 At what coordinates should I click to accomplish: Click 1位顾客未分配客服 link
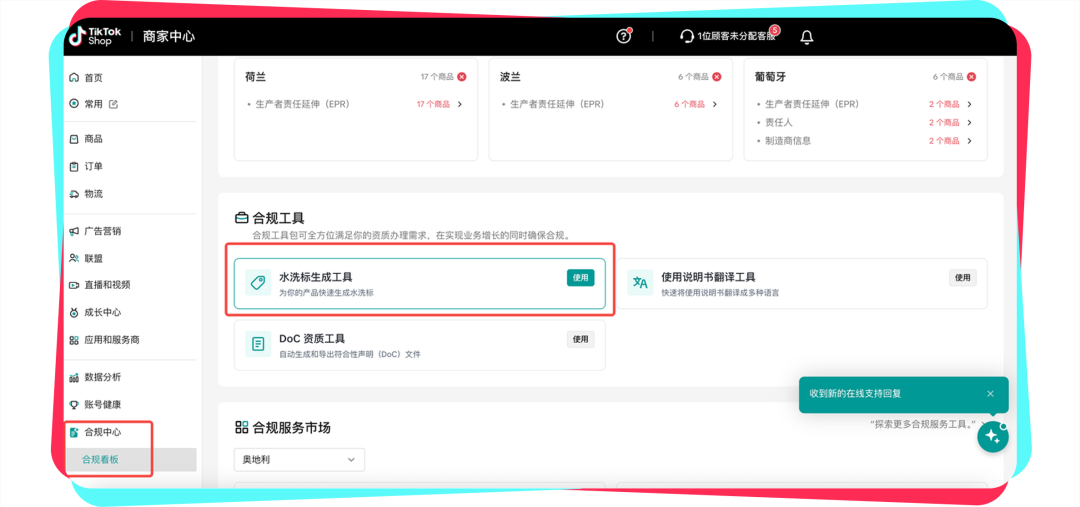pyautogui.click(x=736, y=37)
